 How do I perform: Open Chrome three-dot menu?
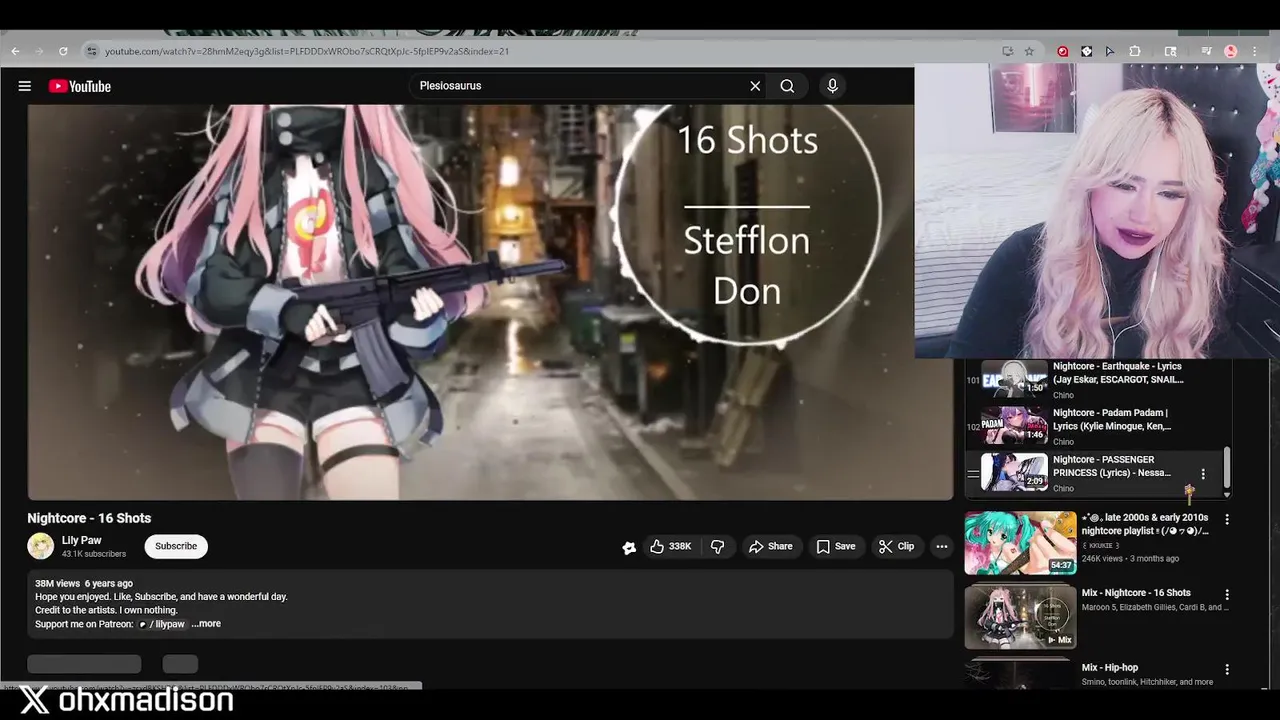point(1255,51)
